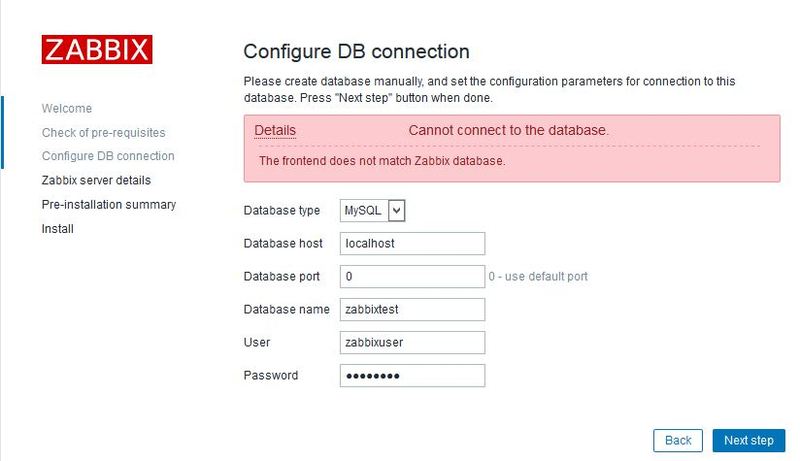Screen dimensions: 800x461
Task: Select Configure DB connection in sidebar
Action: tap(108, 156)
